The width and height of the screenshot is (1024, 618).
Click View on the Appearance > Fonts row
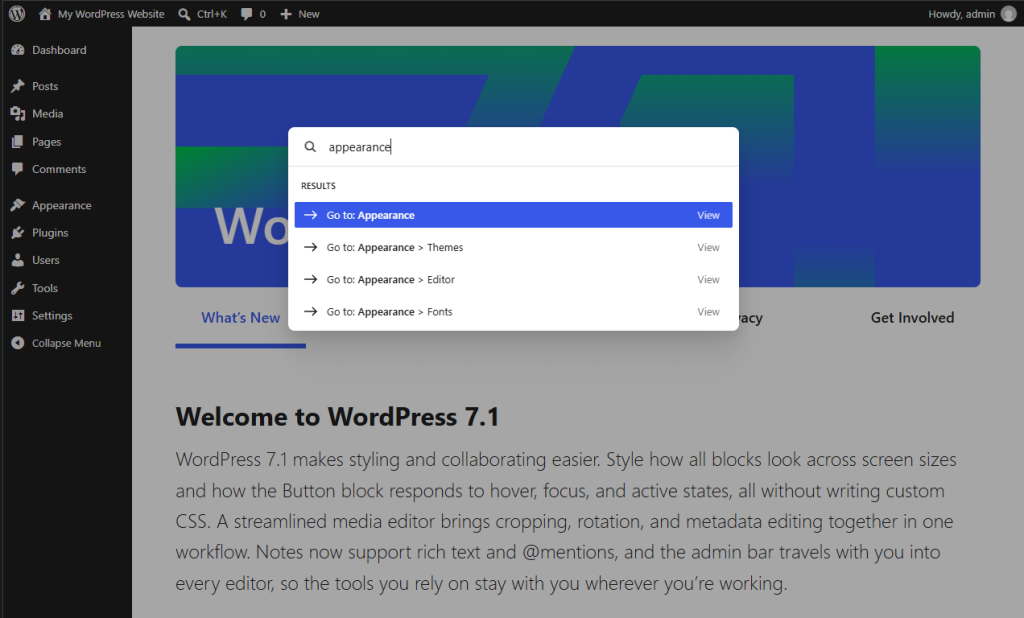coord(708,312)
